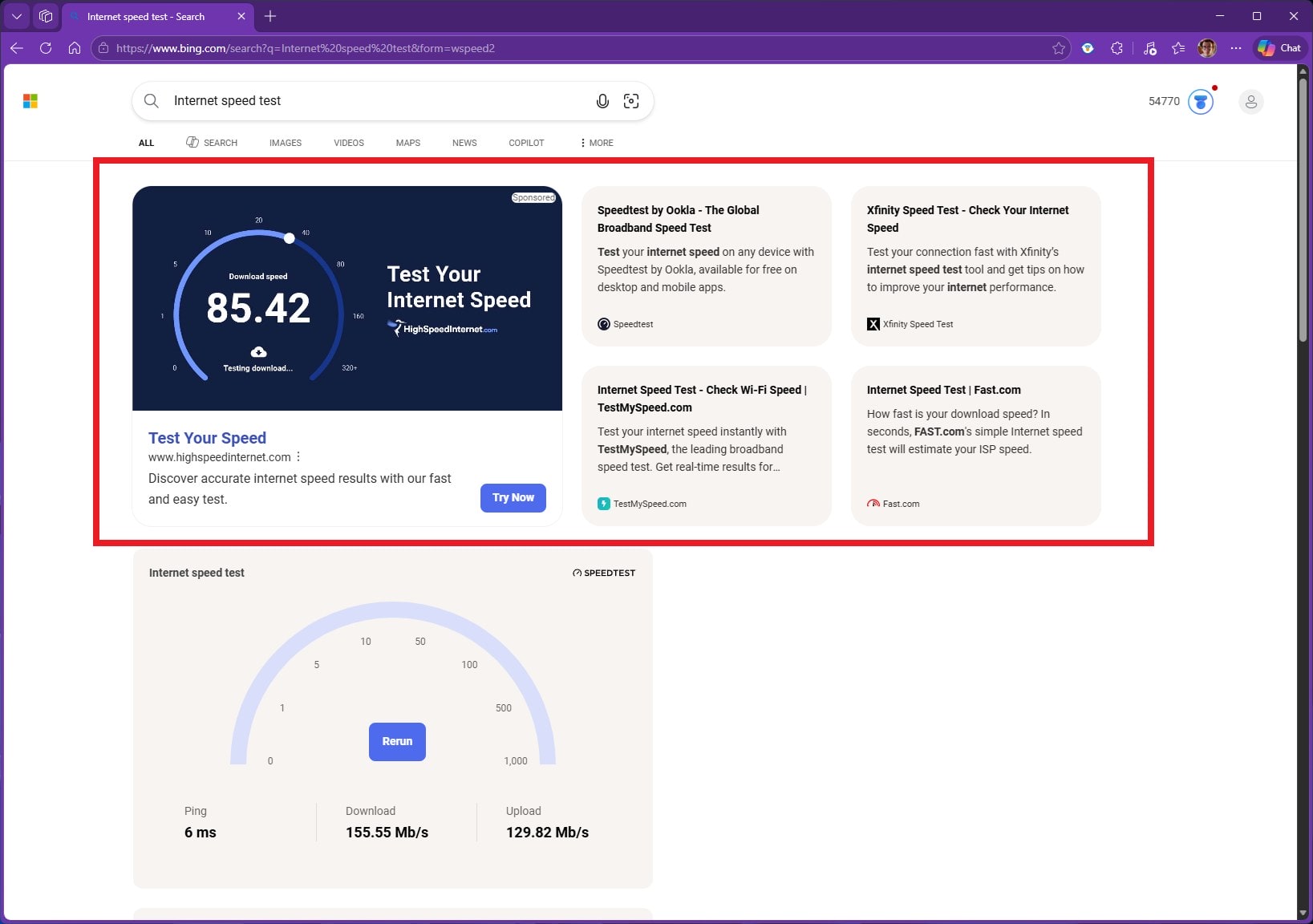
Task: Click the browser Extensions puzzle icon
Action: tap(1116, 48)
